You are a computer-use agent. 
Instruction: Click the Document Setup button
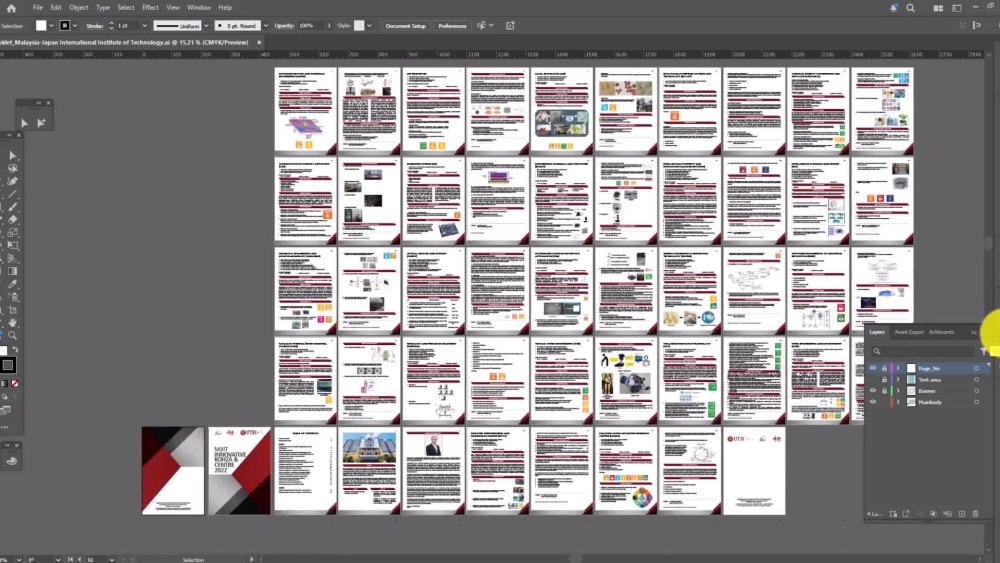point(406,26)
